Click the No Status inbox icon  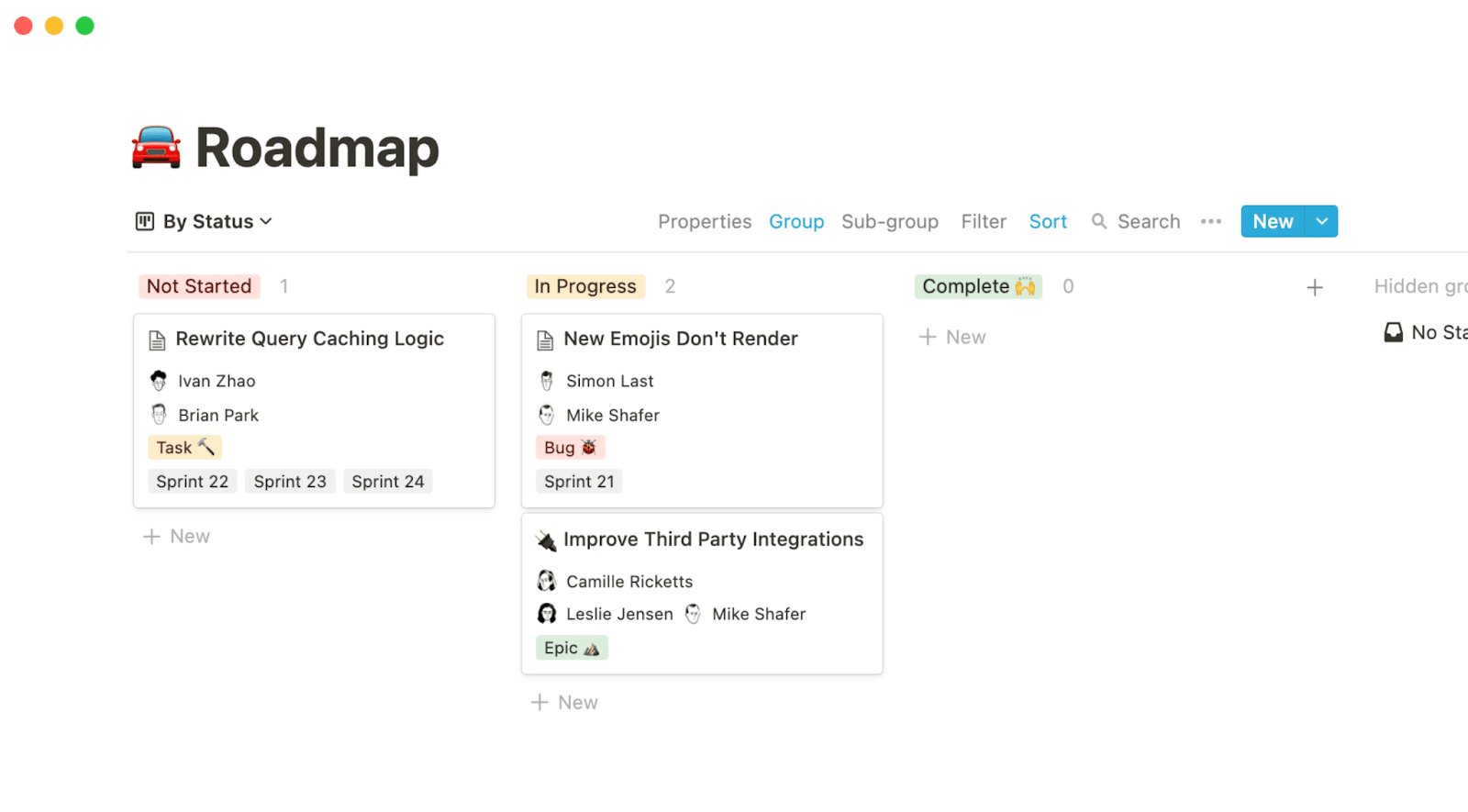pyautogui.click(x=1393, y=332)
